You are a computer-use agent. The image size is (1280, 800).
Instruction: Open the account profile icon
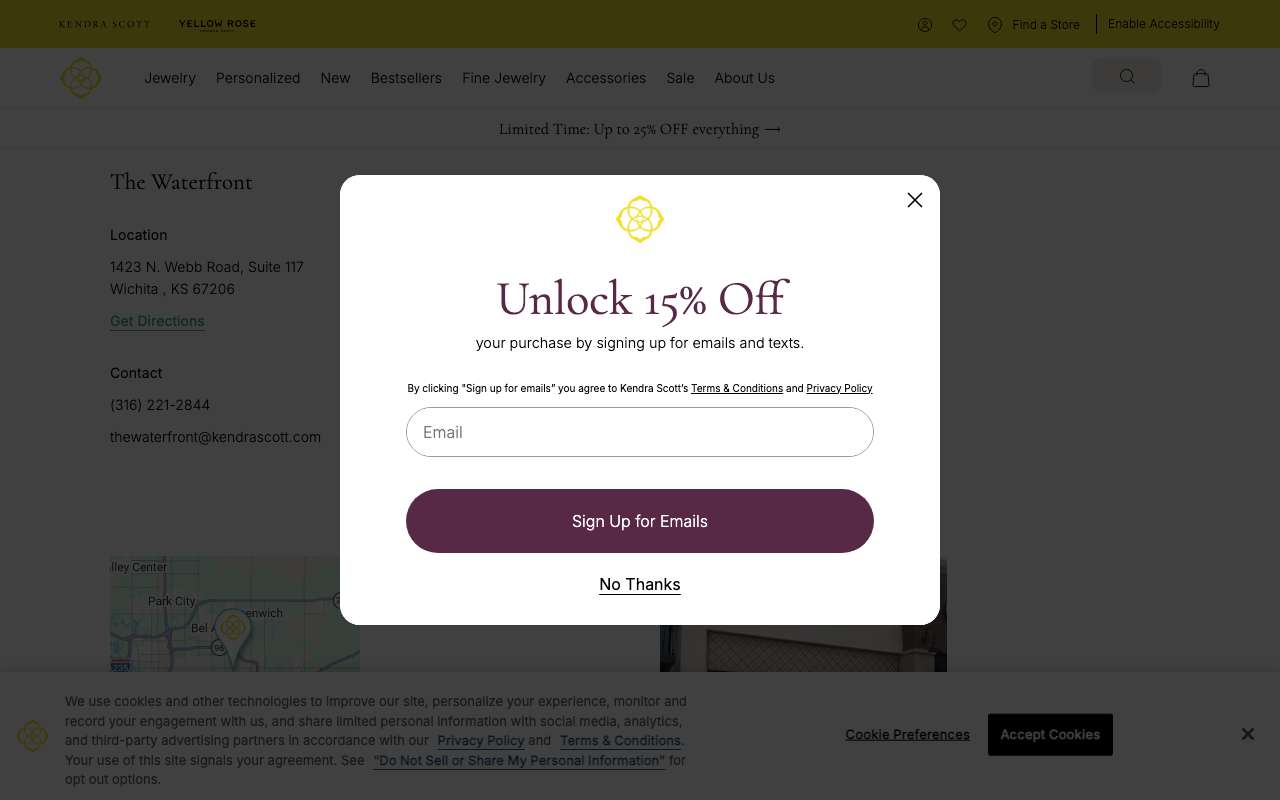924,25
